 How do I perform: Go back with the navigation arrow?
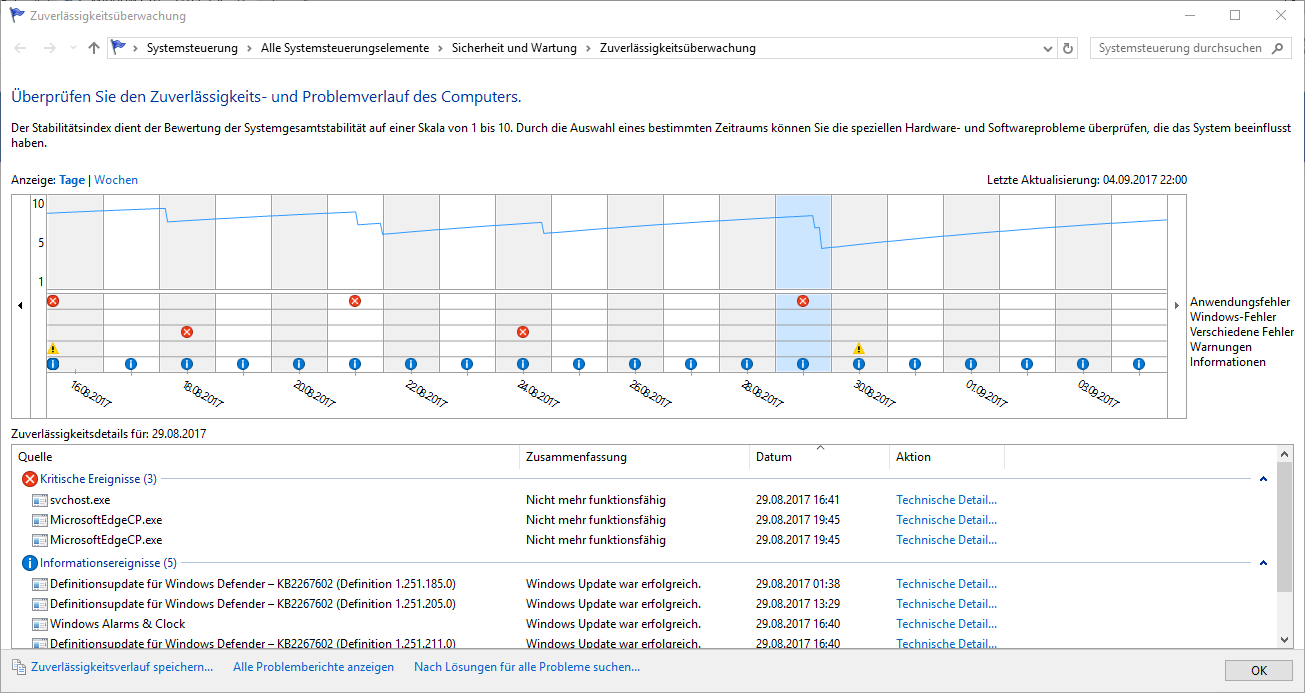pyautogui.click(x=21, y=48)
